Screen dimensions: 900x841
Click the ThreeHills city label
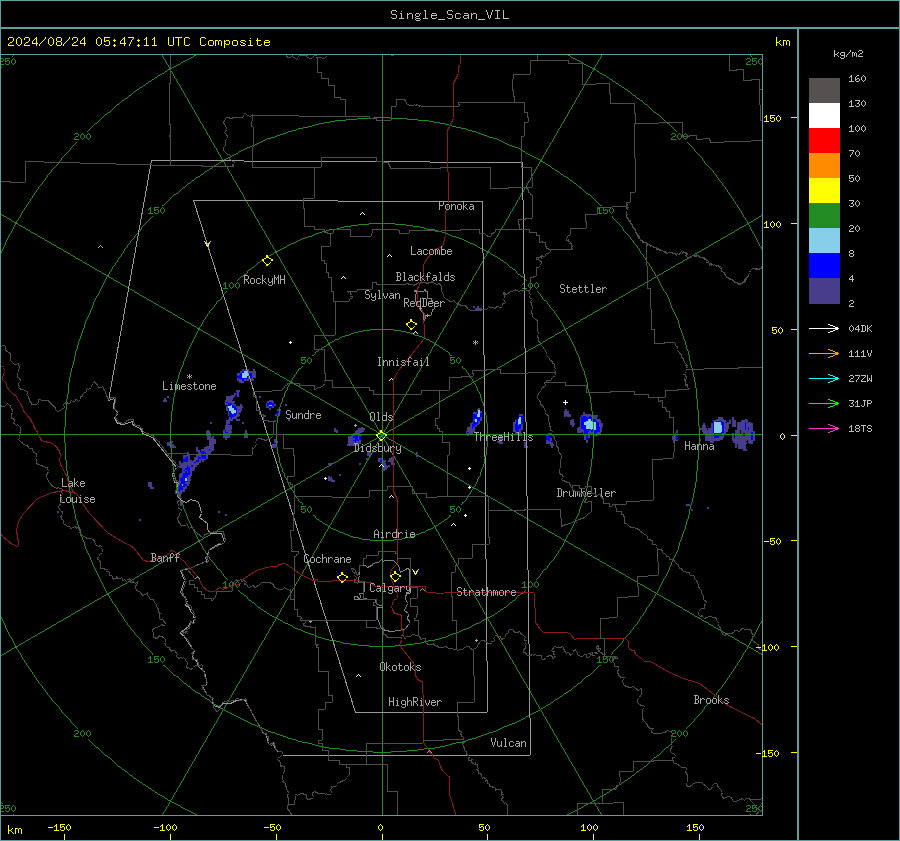point(503,437)
